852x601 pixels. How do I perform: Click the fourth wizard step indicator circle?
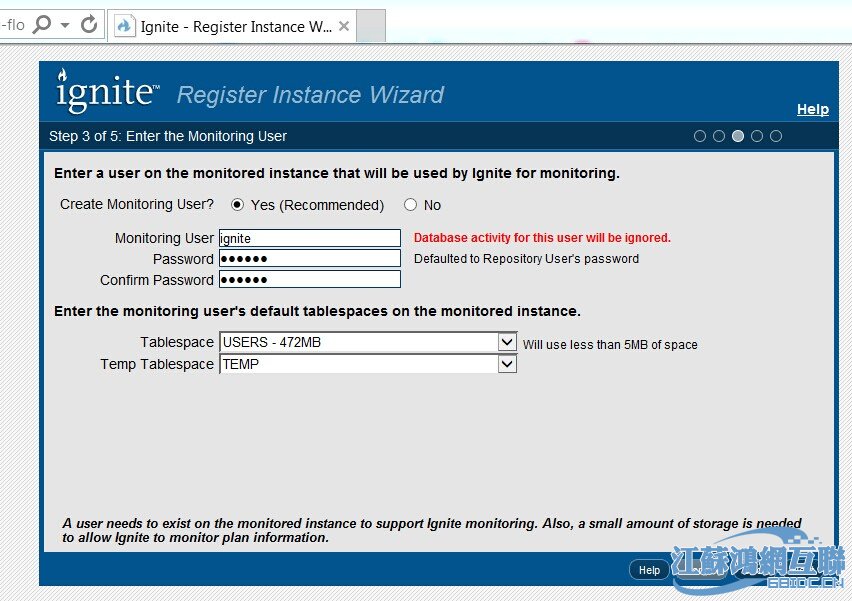pos(757,136)
